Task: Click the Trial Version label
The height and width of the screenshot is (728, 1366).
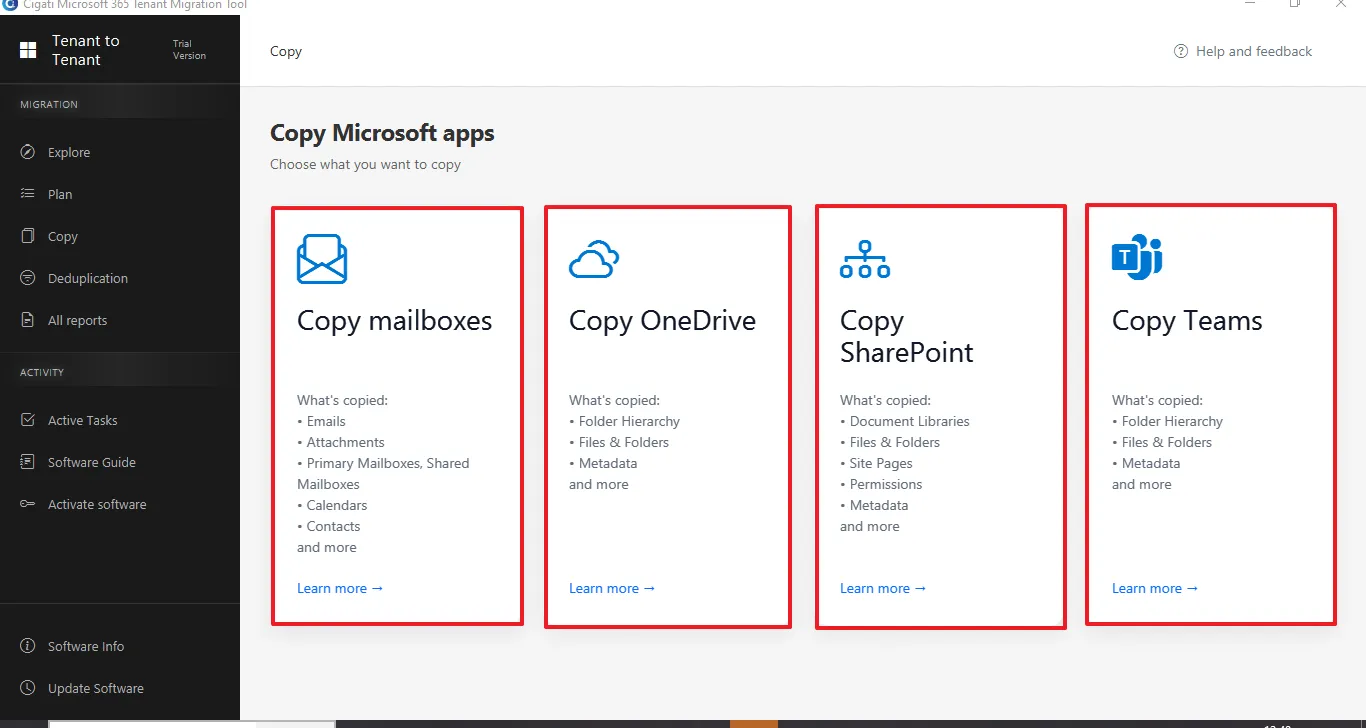Action: click(x=189, y=50)
